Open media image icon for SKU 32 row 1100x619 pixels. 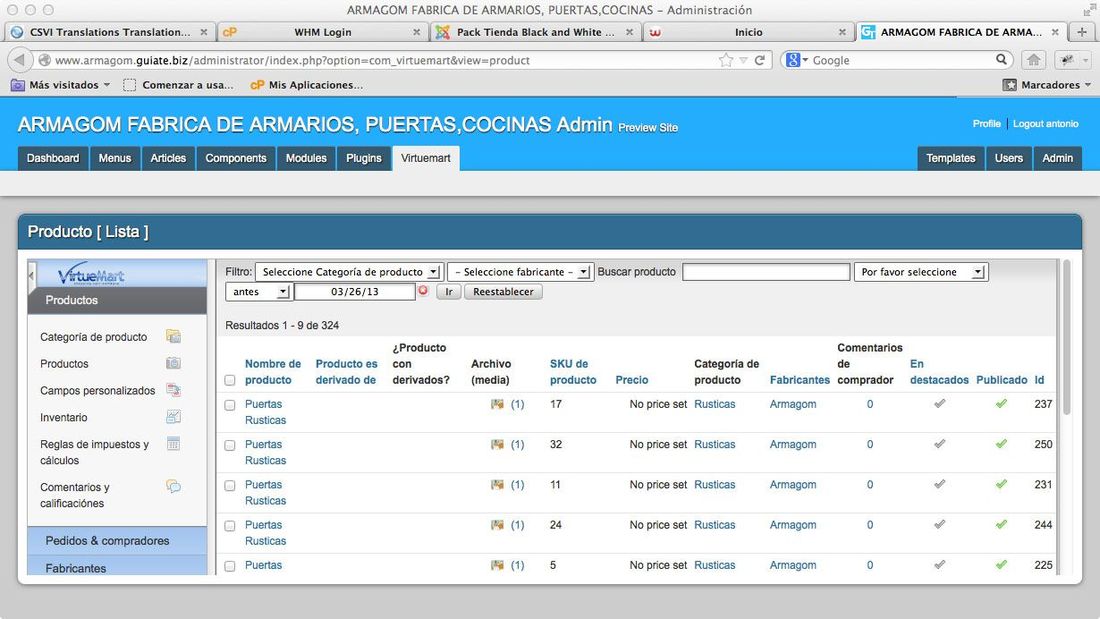click(497, 444)
